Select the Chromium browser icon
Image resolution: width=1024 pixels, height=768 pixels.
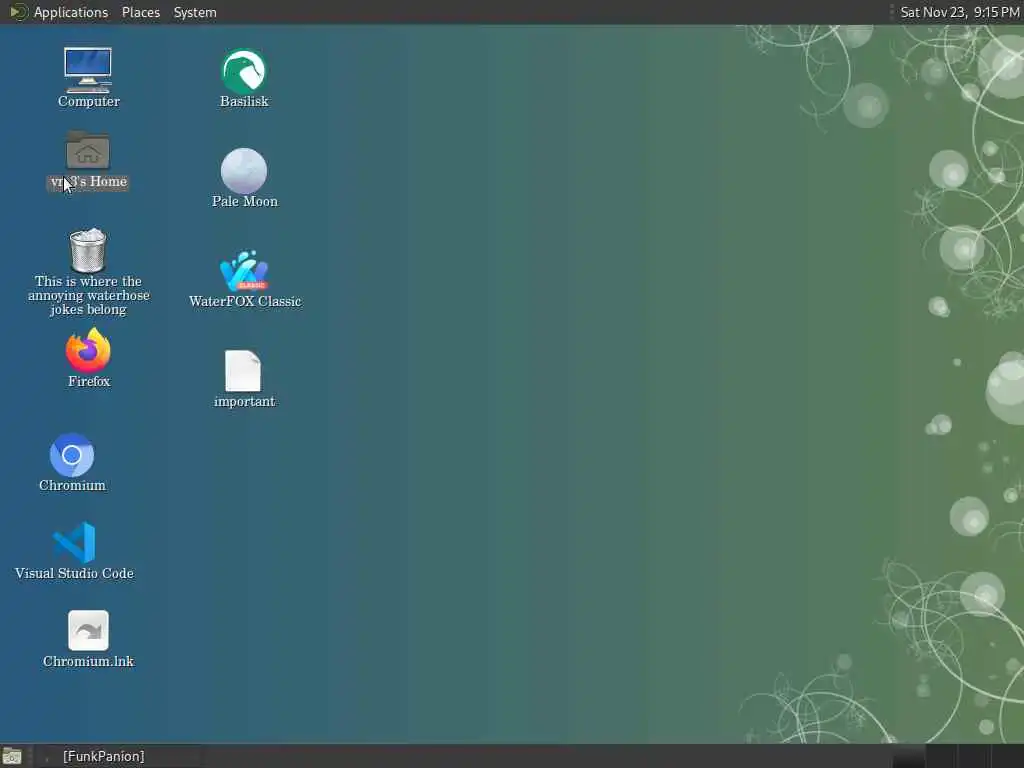72,455
